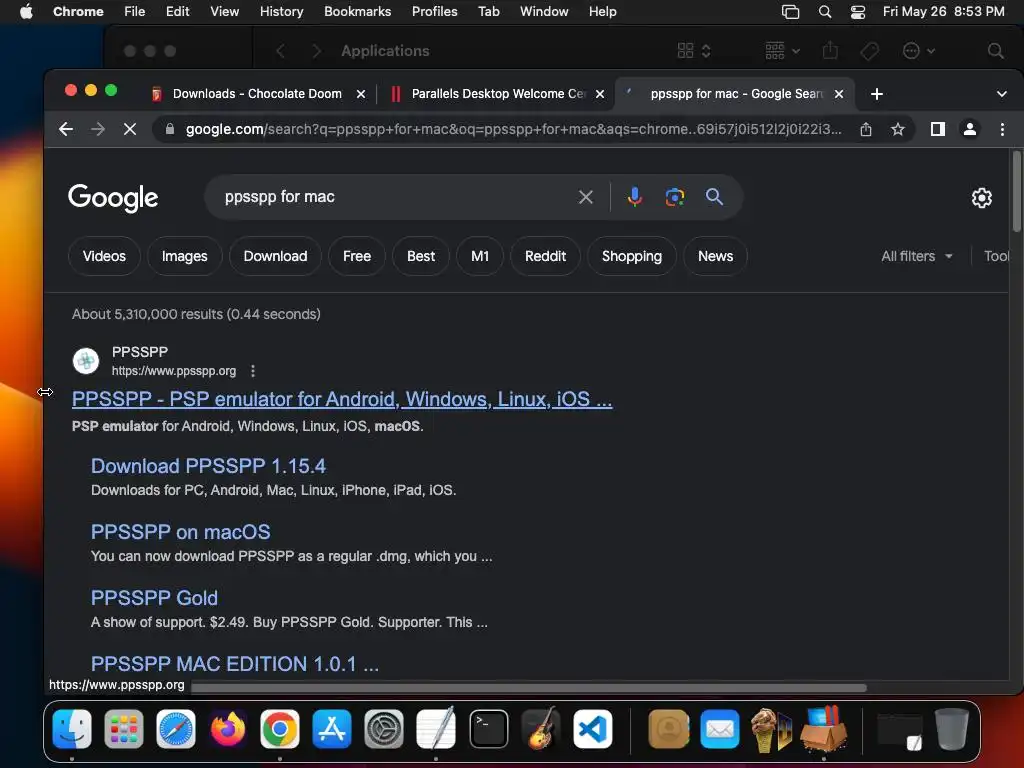This screenshot has height=768, width=1024.
Task: Open PPSSPP on macOS link
Action: pyautogui.click(x=180, y=532)
